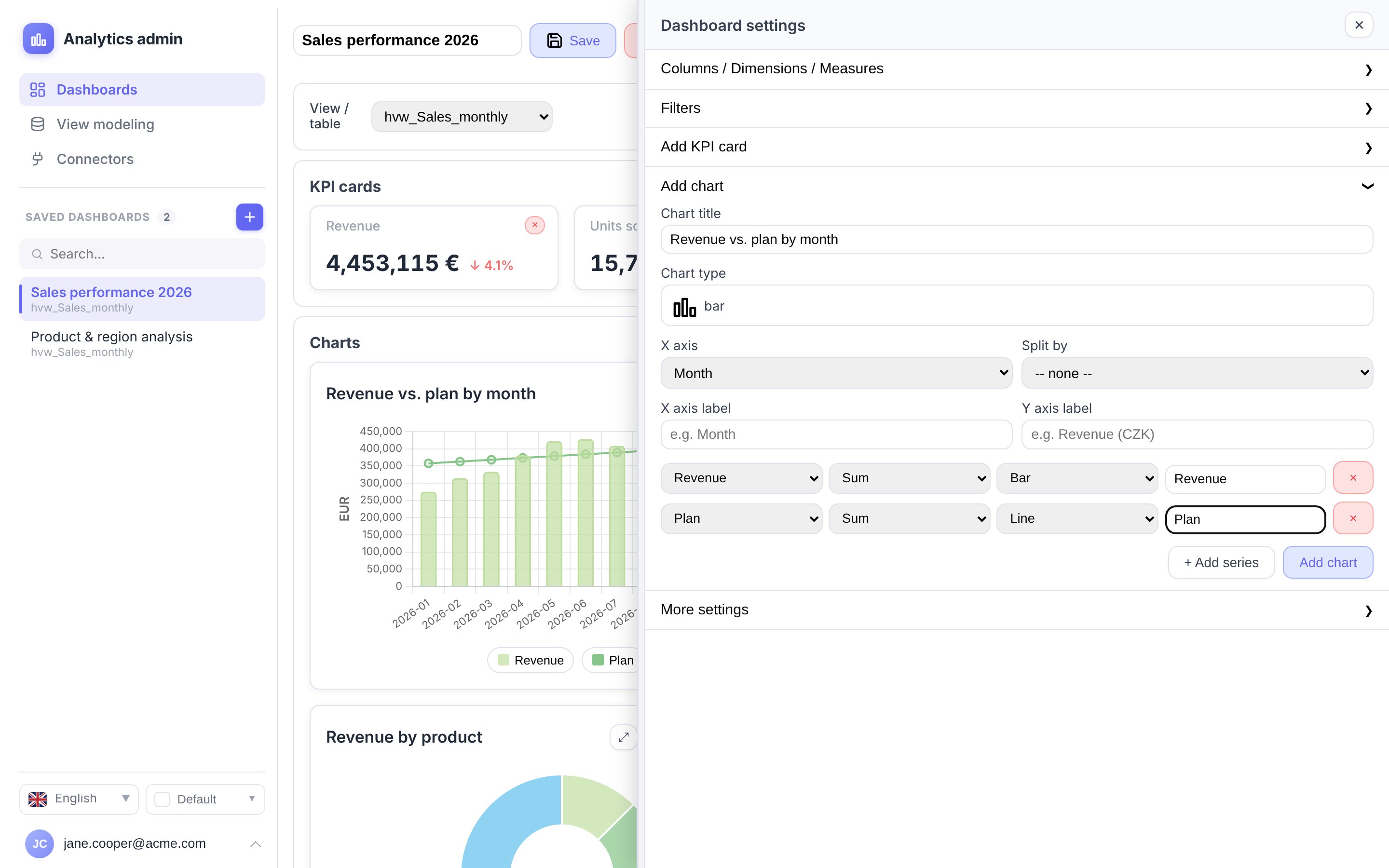
Task: Open Sales performance 2026 saved dashboard
Action: (x=142, y=298)
